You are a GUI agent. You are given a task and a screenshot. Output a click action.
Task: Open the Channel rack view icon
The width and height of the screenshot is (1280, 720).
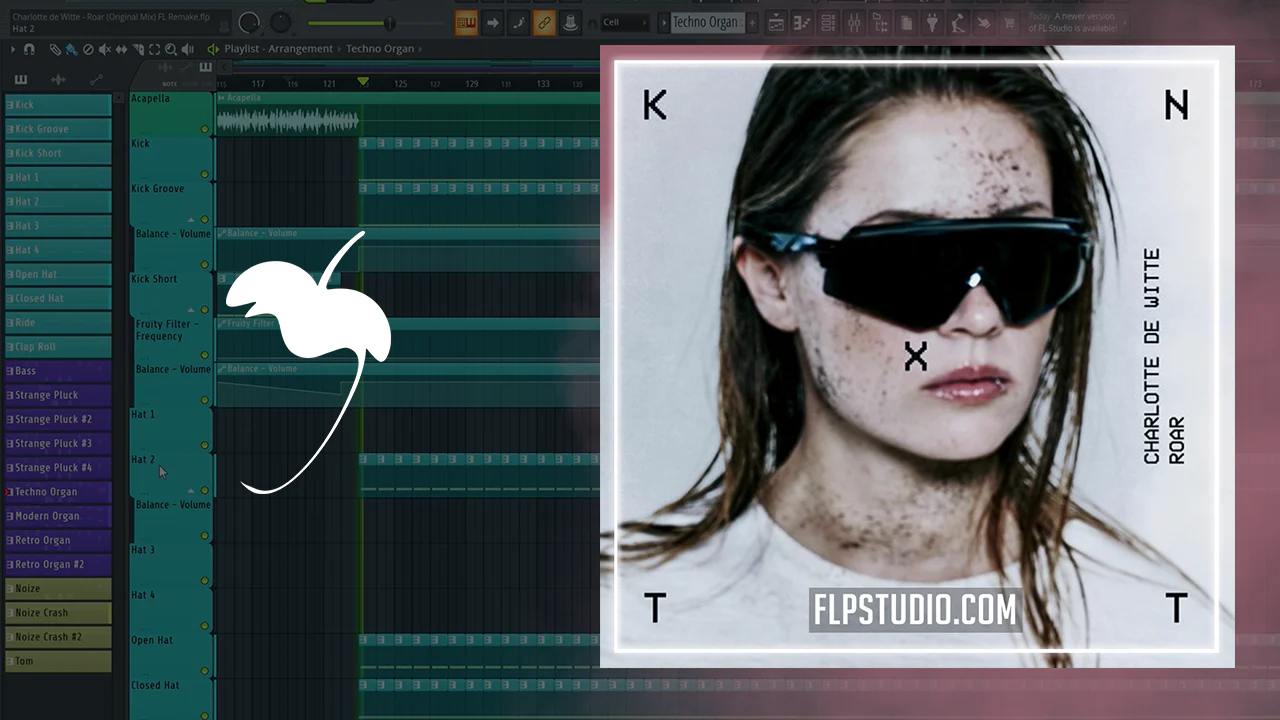[827, 22]
